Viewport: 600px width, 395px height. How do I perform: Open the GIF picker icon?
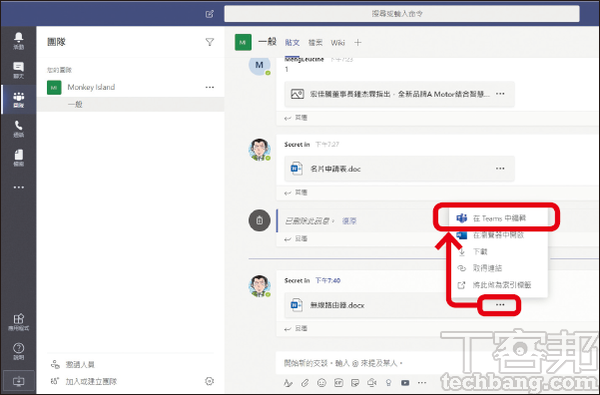coord(338,383)
